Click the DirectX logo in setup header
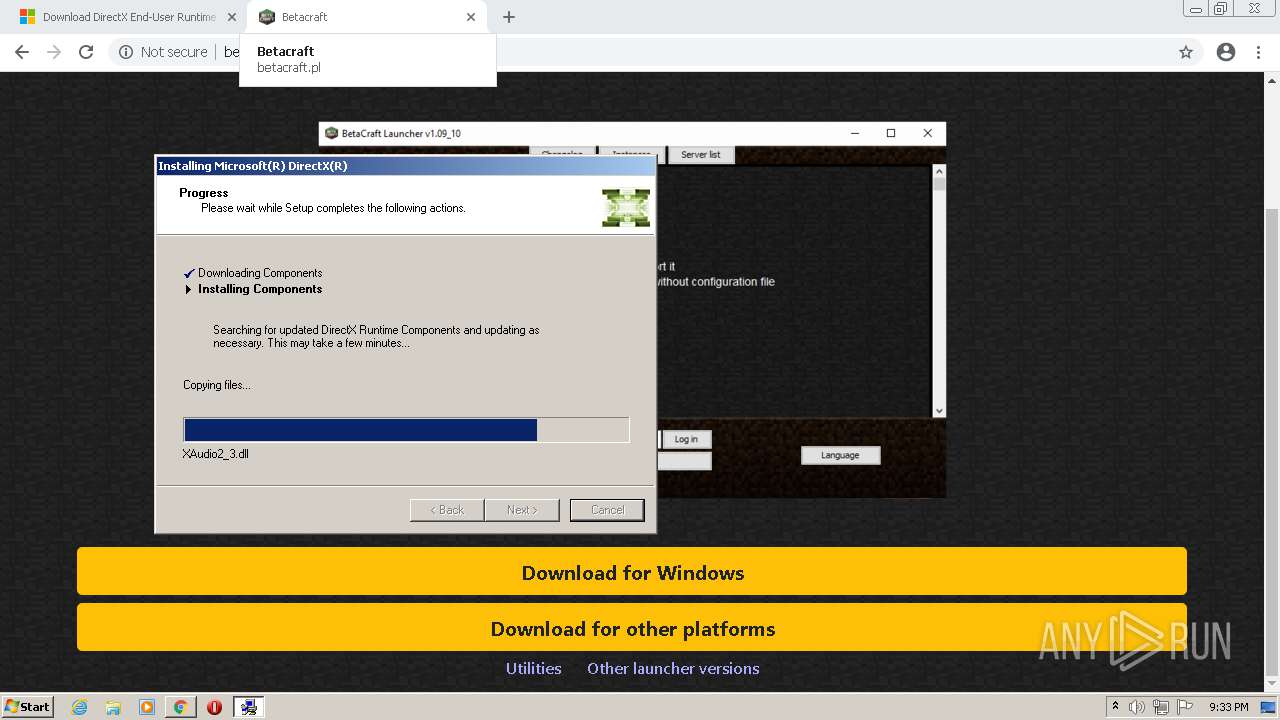 [x=626, y=207]
